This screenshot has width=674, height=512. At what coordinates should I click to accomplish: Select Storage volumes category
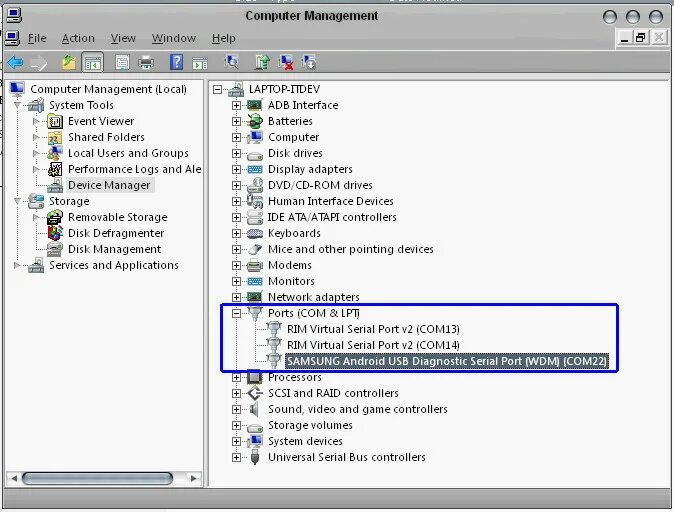click(310, 425)
